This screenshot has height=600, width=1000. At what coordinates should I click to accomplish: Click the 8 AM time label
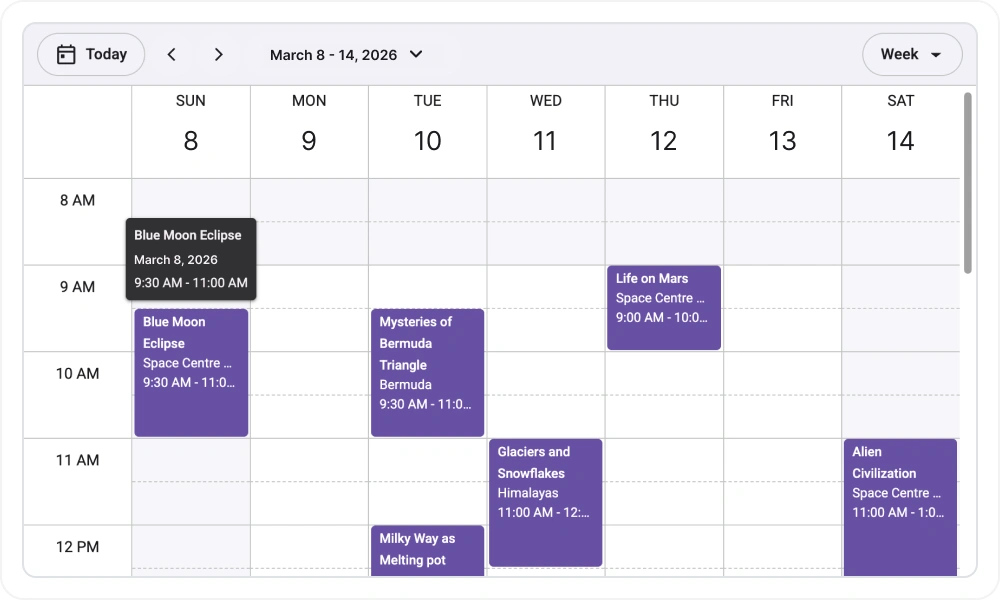77,200
